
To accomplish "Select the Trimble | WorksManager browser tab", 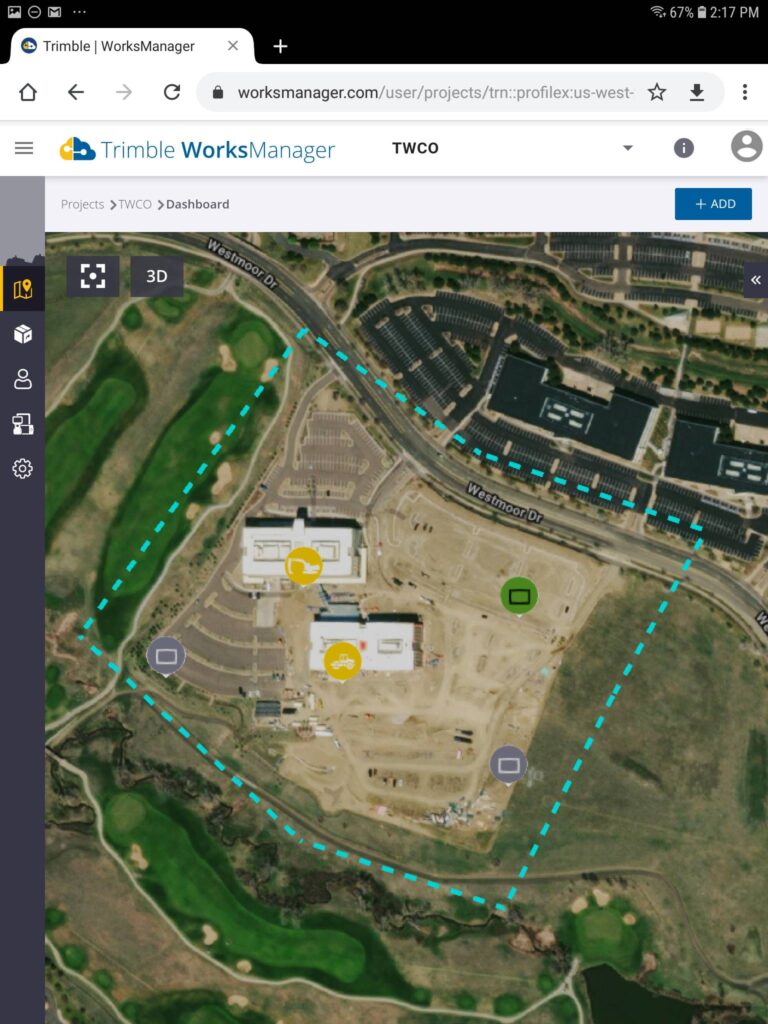I will pyautogui.click(x=127, y=46).
